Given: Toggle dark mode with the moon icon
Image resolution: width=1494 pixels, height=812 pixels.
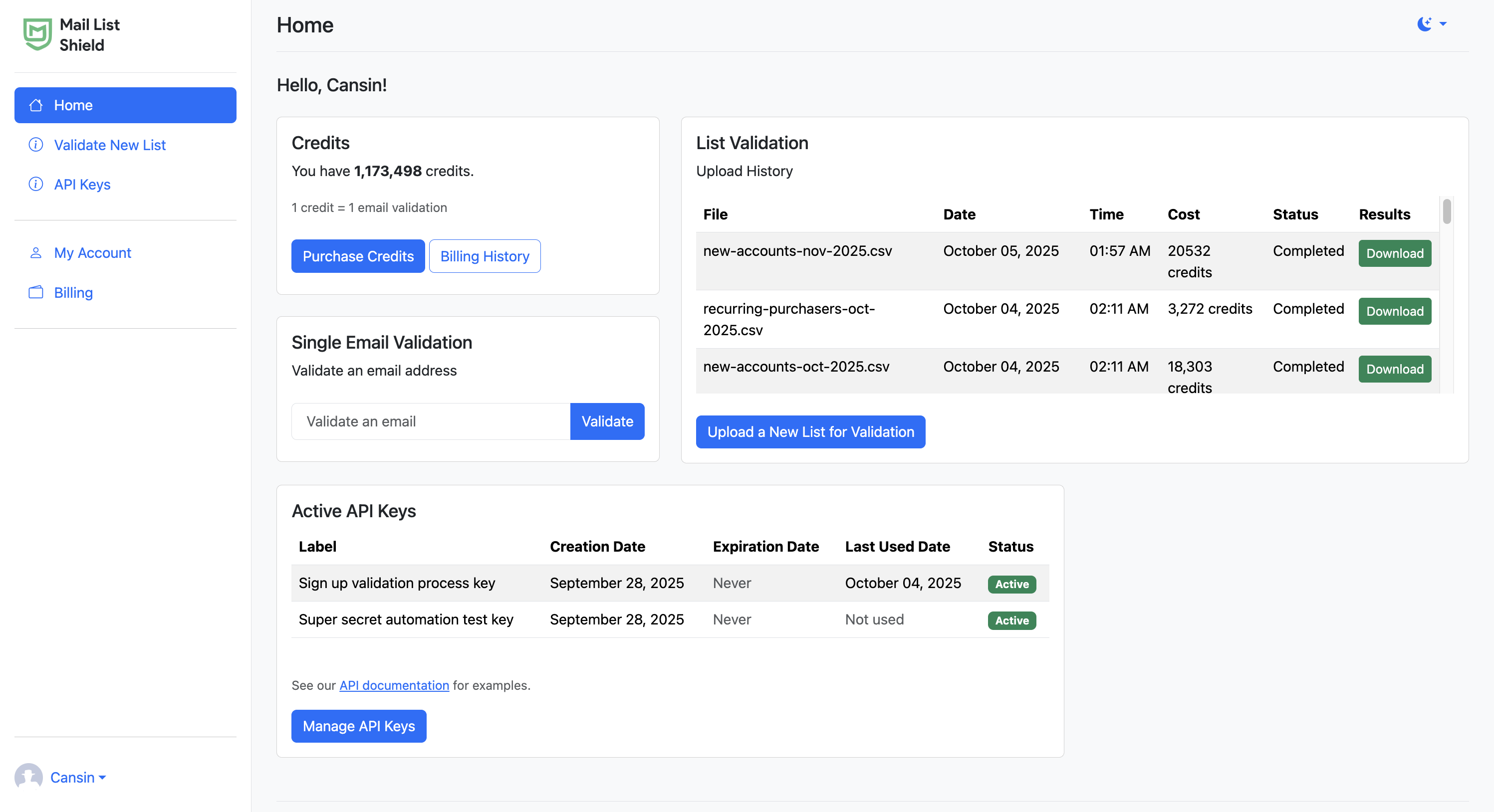Looking at the screenshot, I should coord(1424,24).
